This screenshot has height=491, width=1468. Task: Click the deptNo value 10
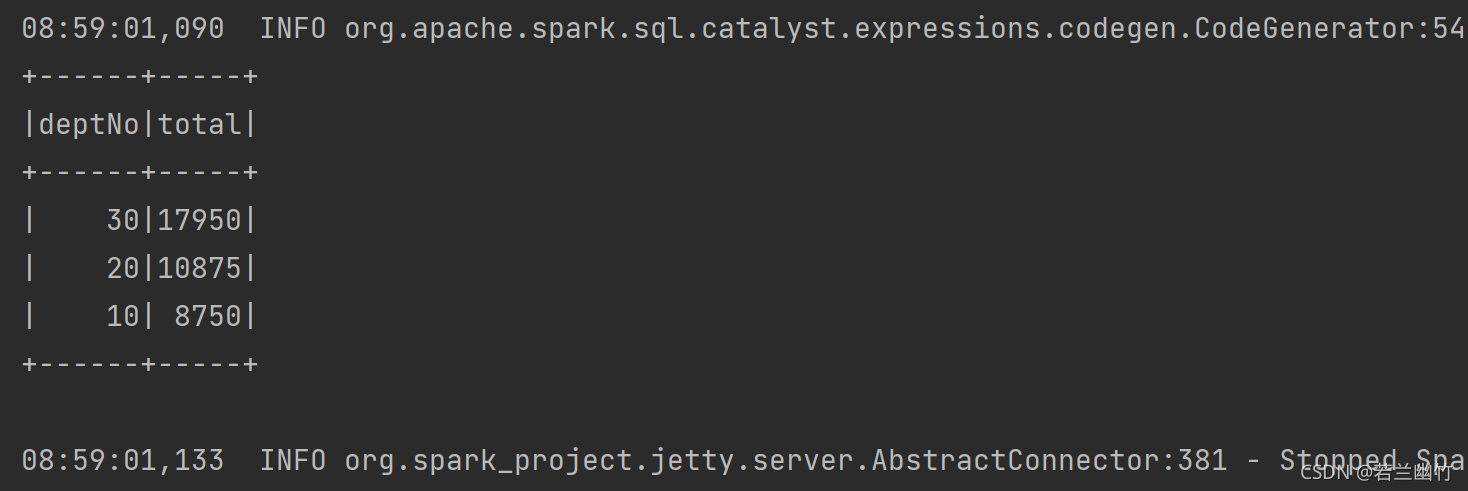click(x=123, y=316)
